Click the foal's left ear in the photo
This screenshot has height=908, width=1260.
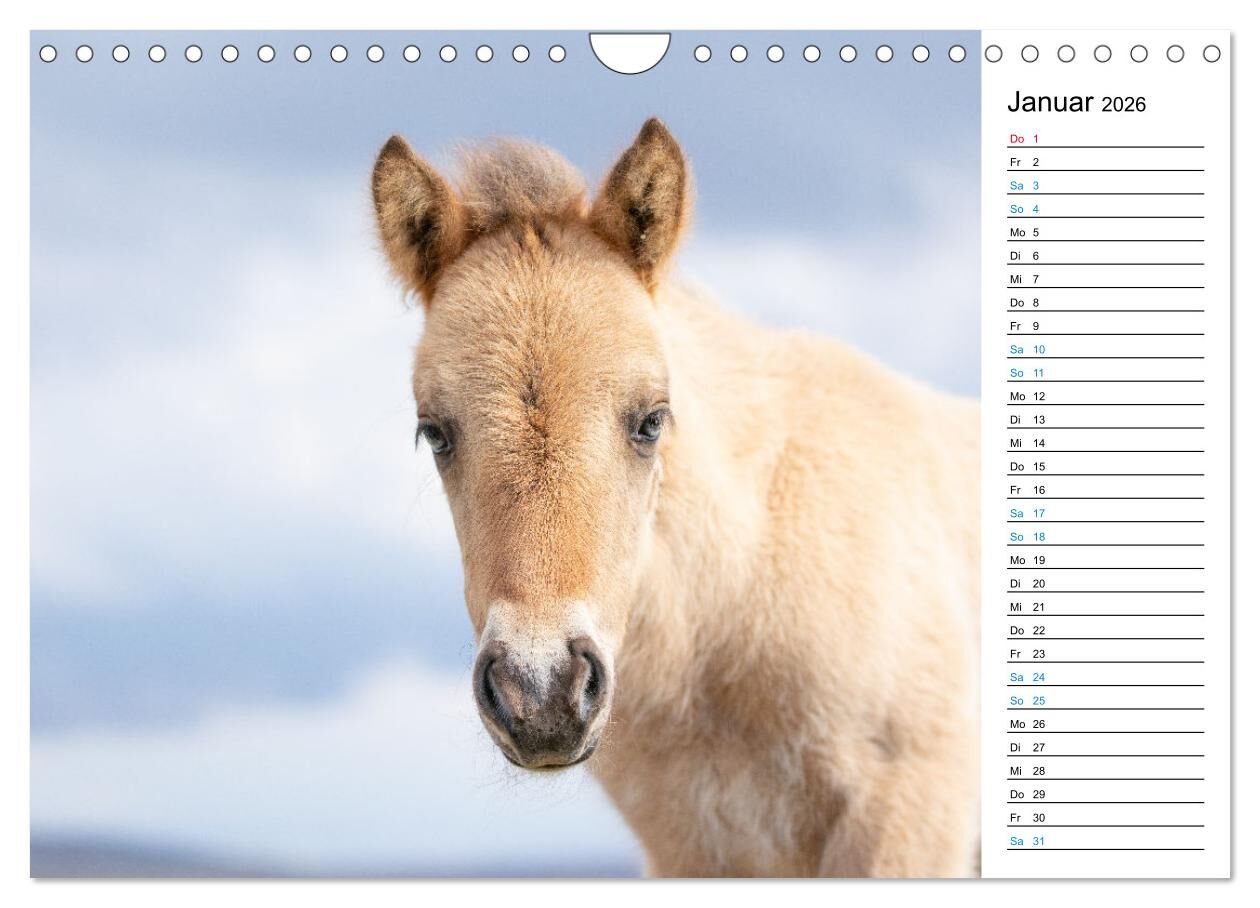pyautogui.click(x=412, y=205)
